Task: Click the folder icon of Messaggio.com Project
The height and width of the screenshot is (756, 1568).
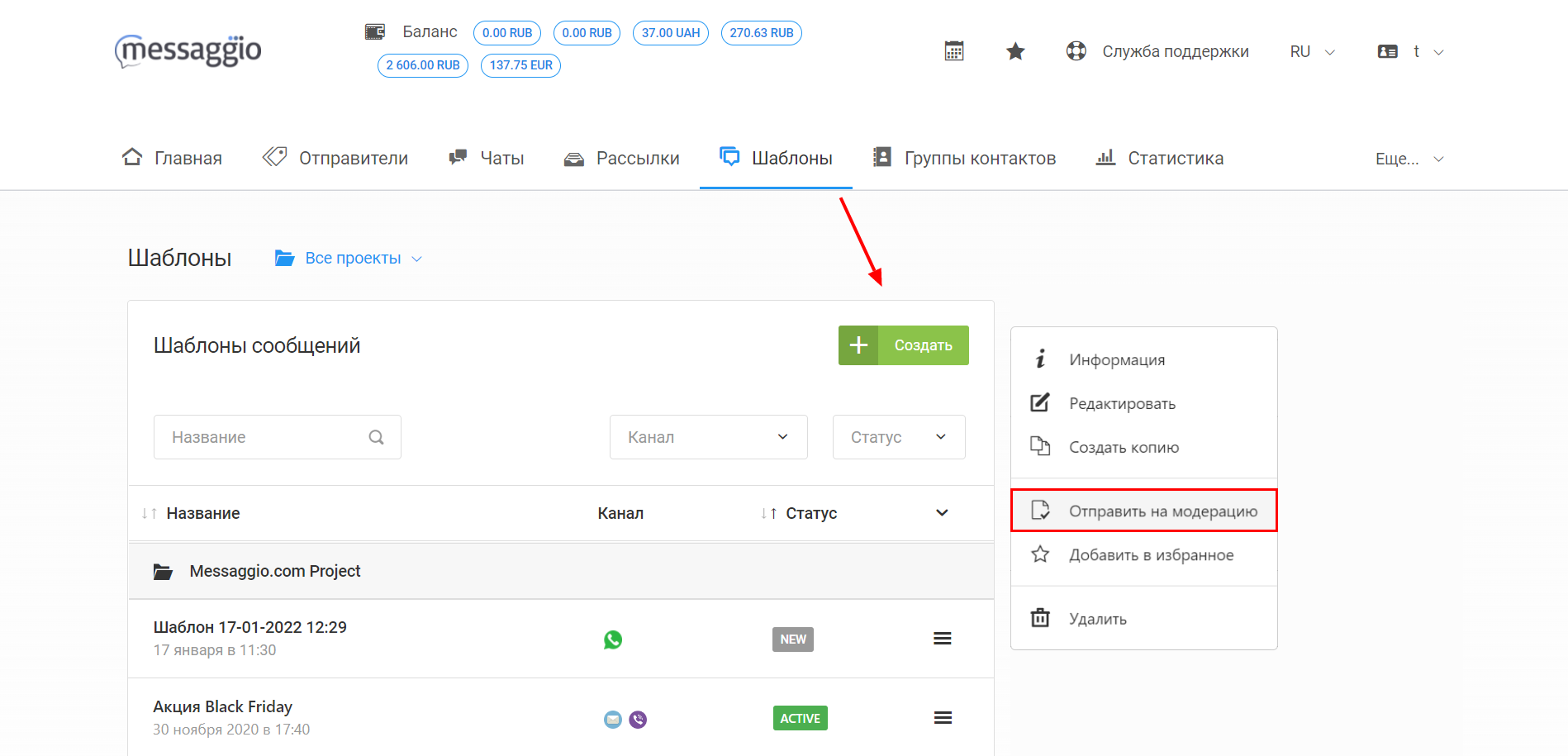Action: [163, 572]
